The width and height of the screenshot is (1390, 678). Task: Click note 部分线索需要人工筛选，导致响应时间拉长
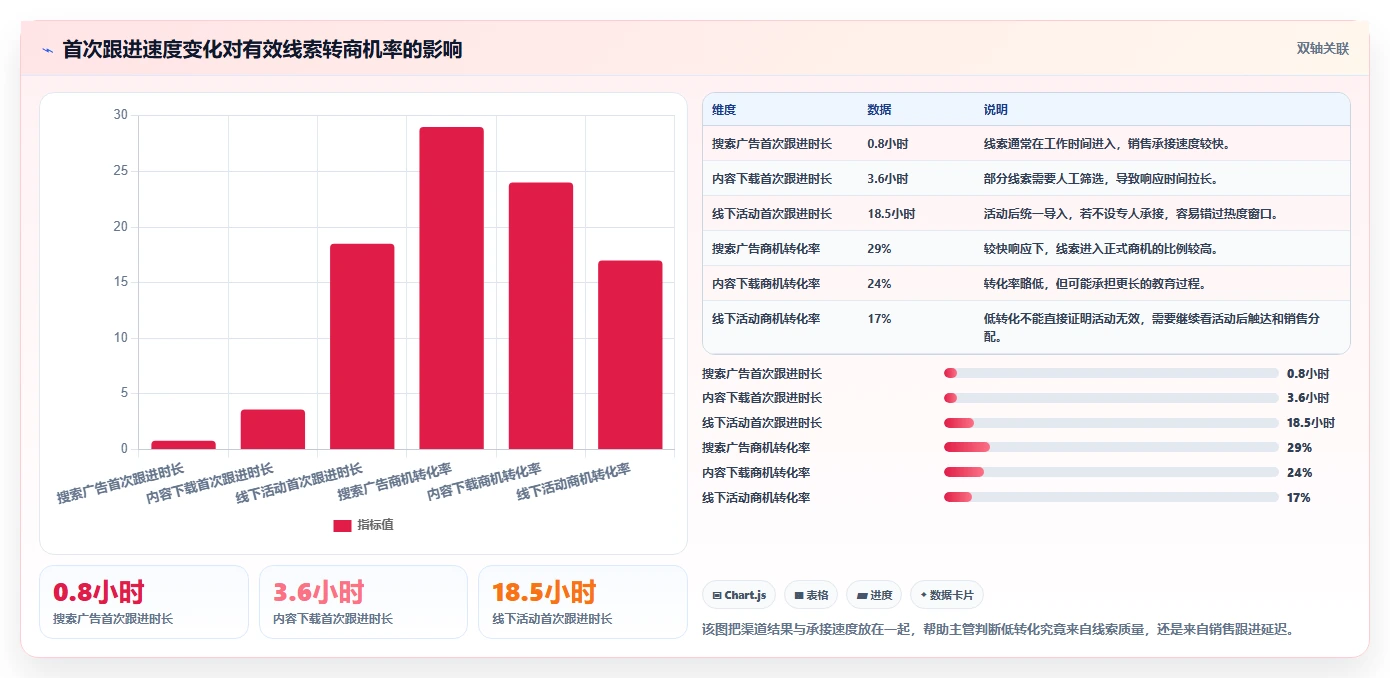tap(1101, 179)
